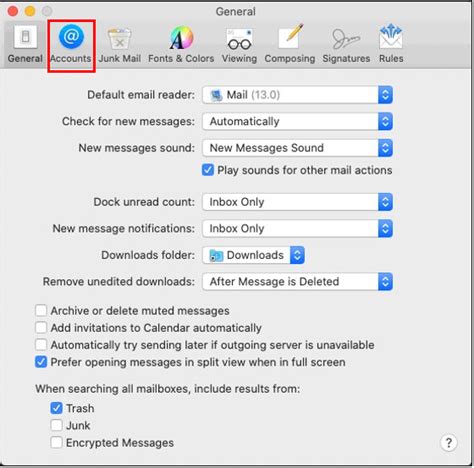Click the Downloads folder icon

click(216, 255)
